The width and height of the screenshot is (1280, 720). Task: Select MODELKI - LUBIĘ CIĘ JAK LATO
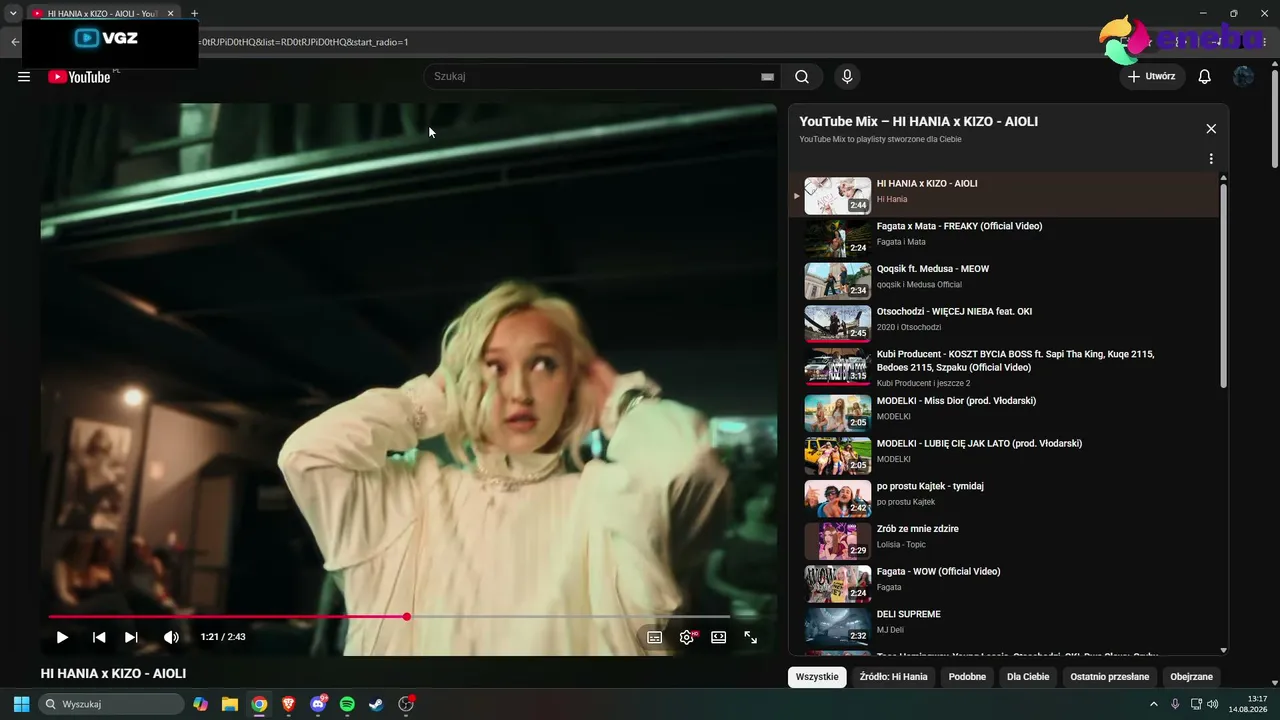coord(1004,454)
